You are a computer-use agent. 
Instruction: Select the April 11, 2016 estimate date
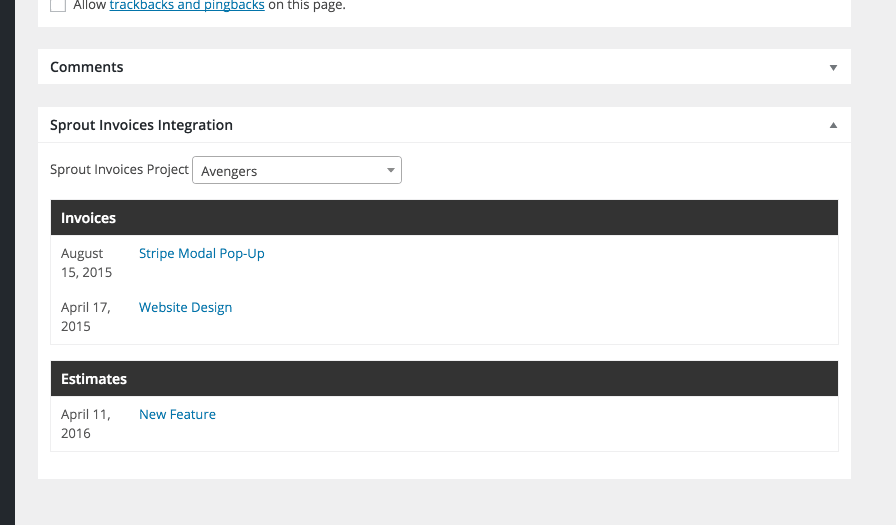coord(85,424)
